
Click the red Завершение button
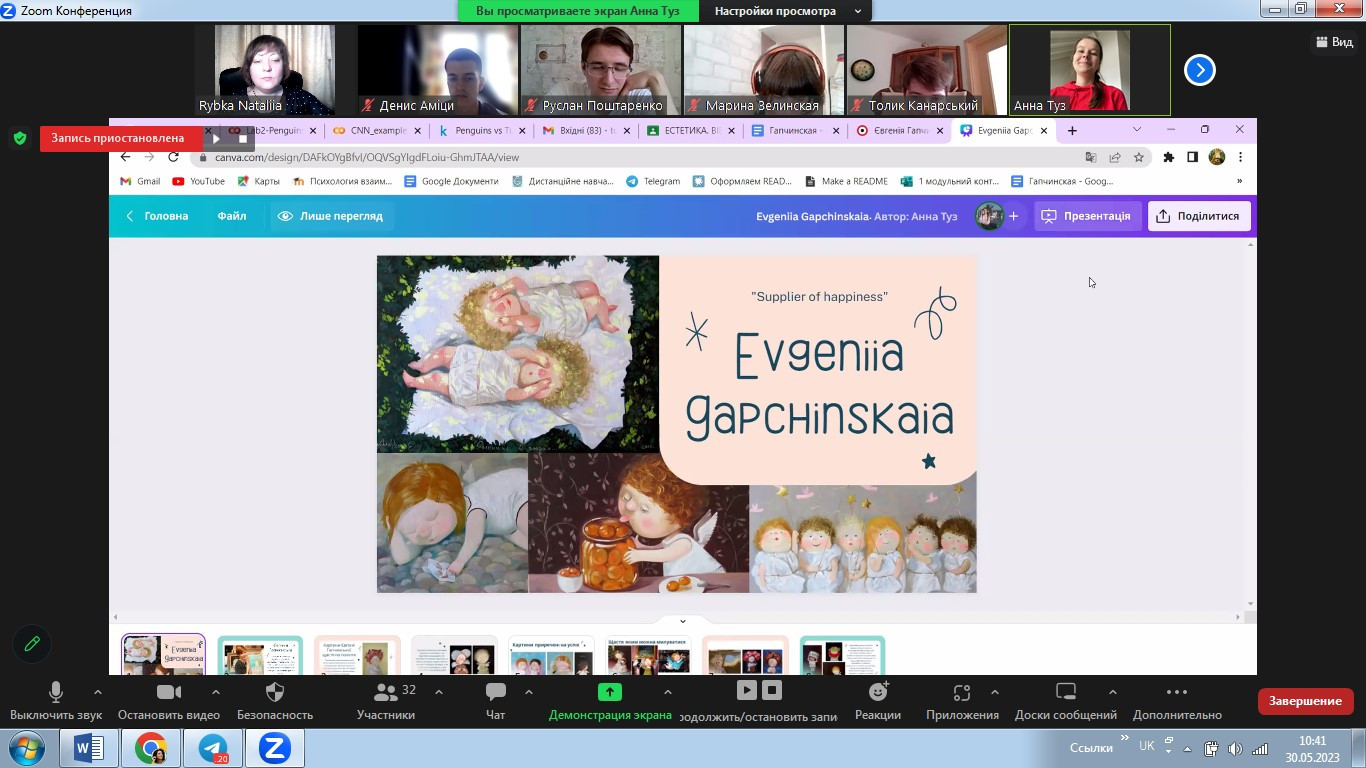click(1305, 701)
